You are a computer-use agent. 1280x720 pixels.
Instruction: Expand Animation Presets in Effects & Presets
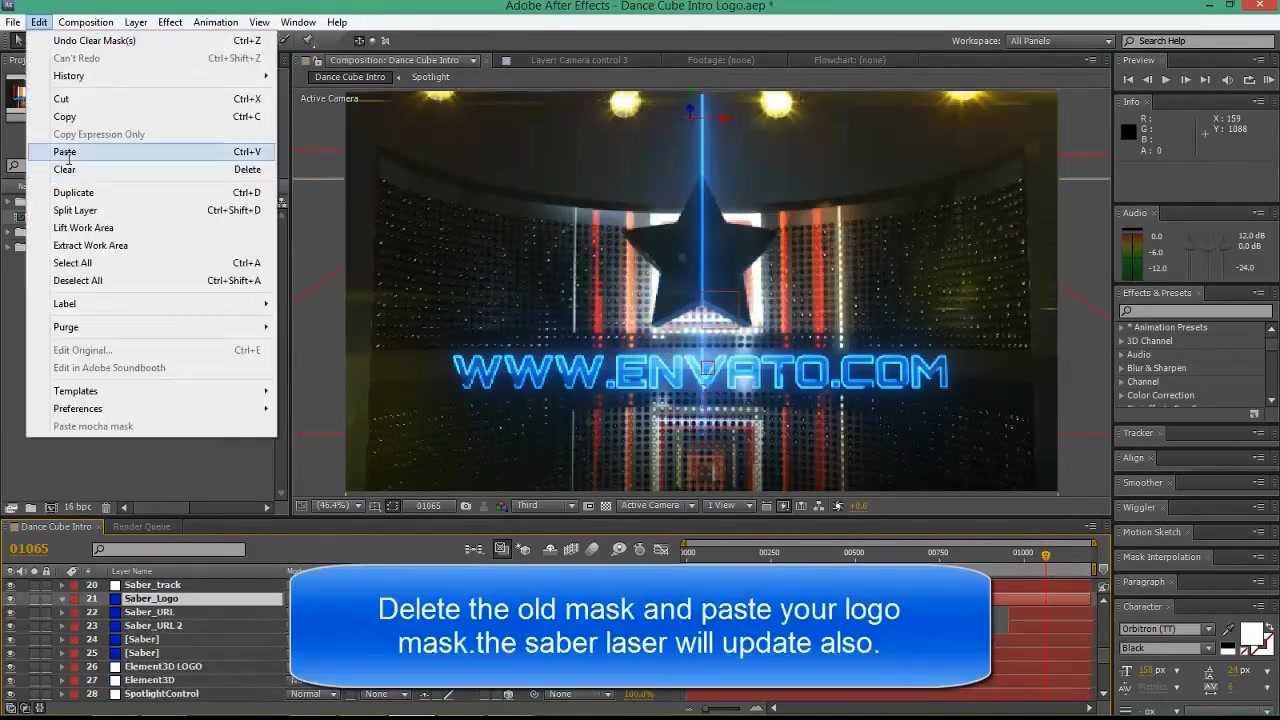pos(1121,327)
